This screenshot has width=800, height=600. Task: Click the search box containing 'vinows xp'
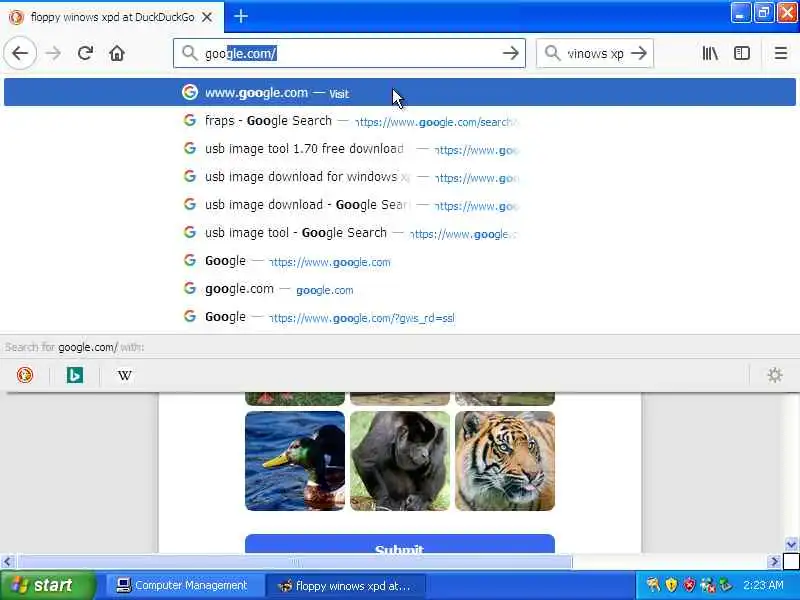(595, 53)
